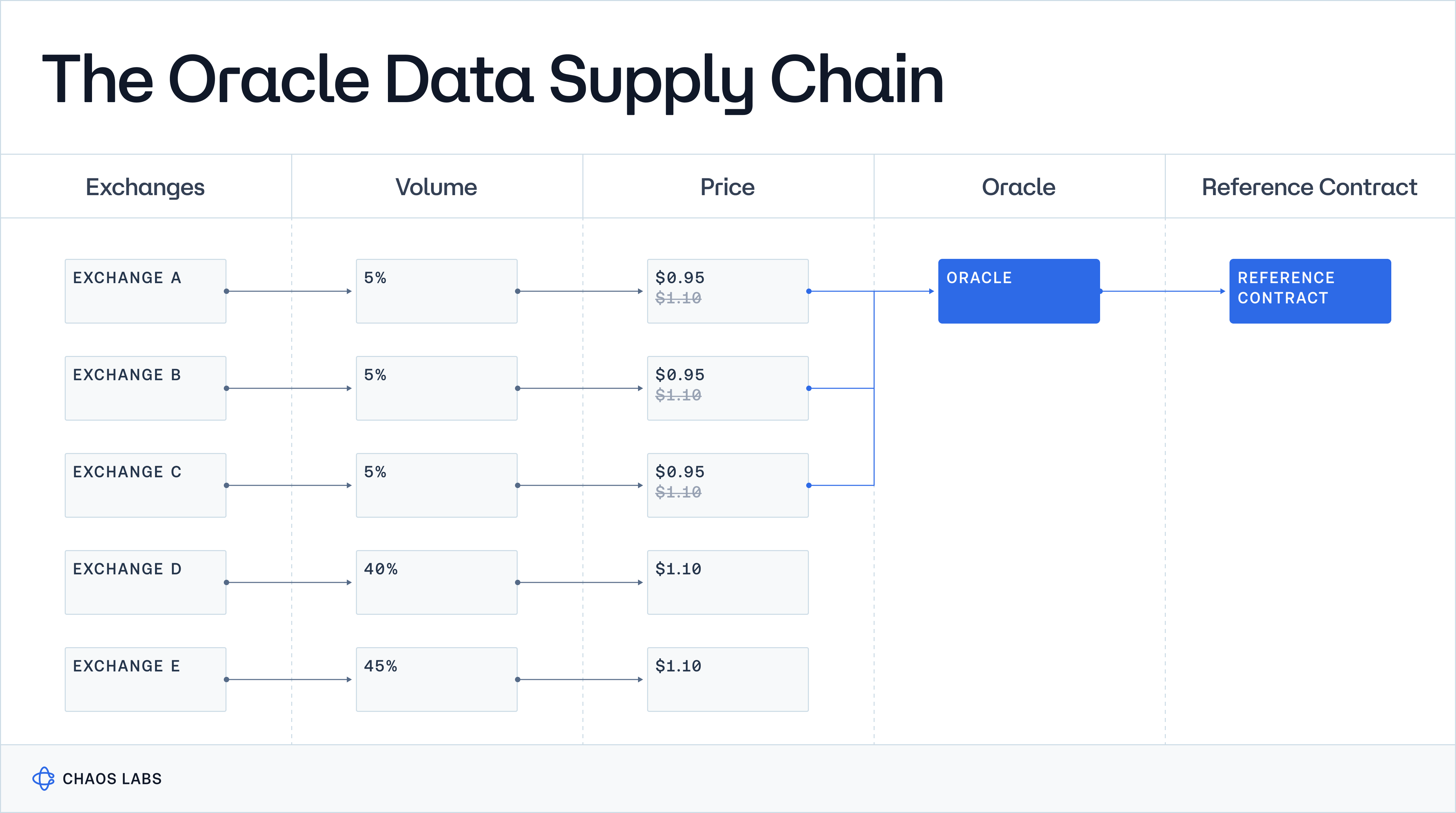Select the Exchange A box
Image resolution: width=1456 pixels, height=813 pixels.
(x=145, y=291)
